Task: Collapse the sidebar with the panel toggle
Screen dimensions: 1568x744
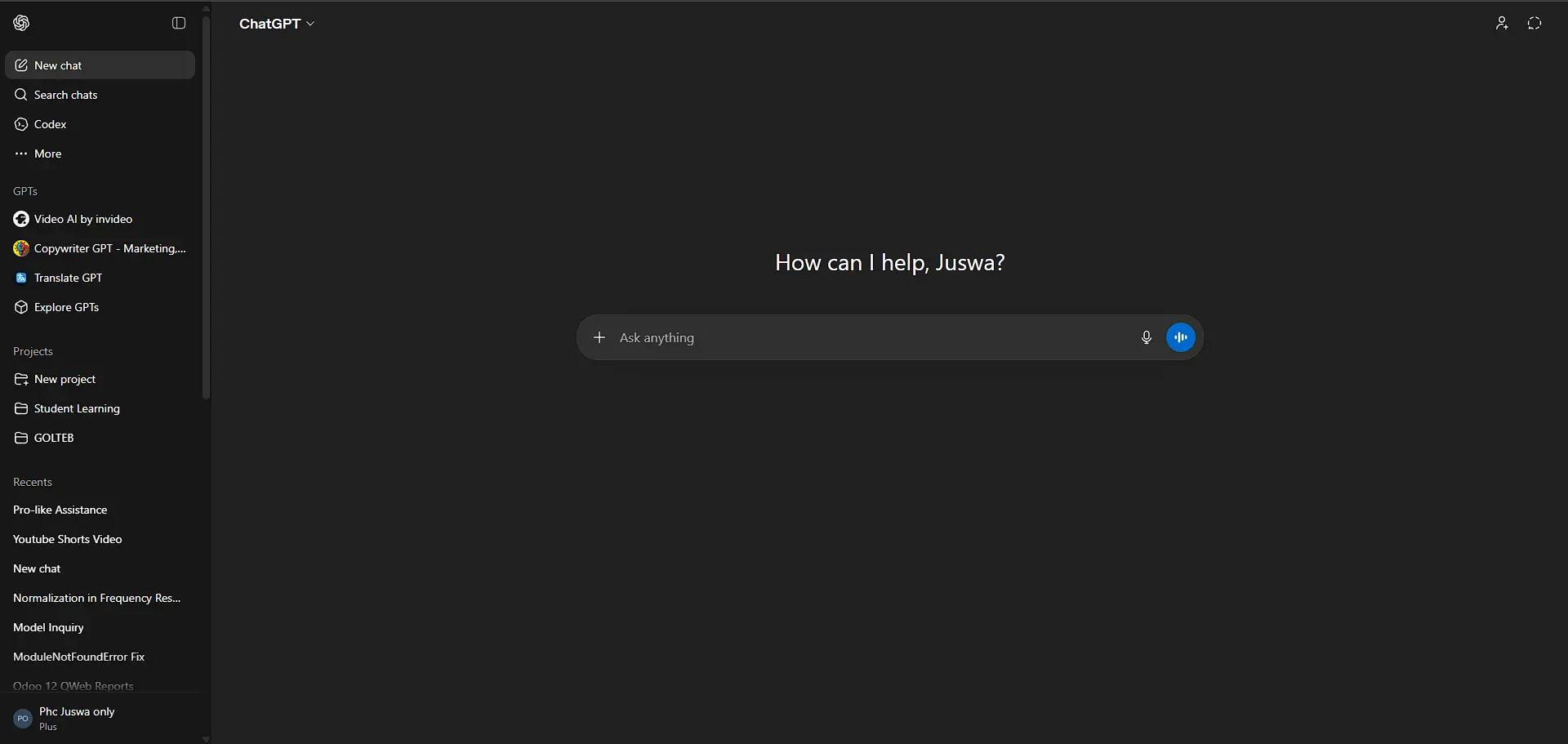Action: (179, 23)
